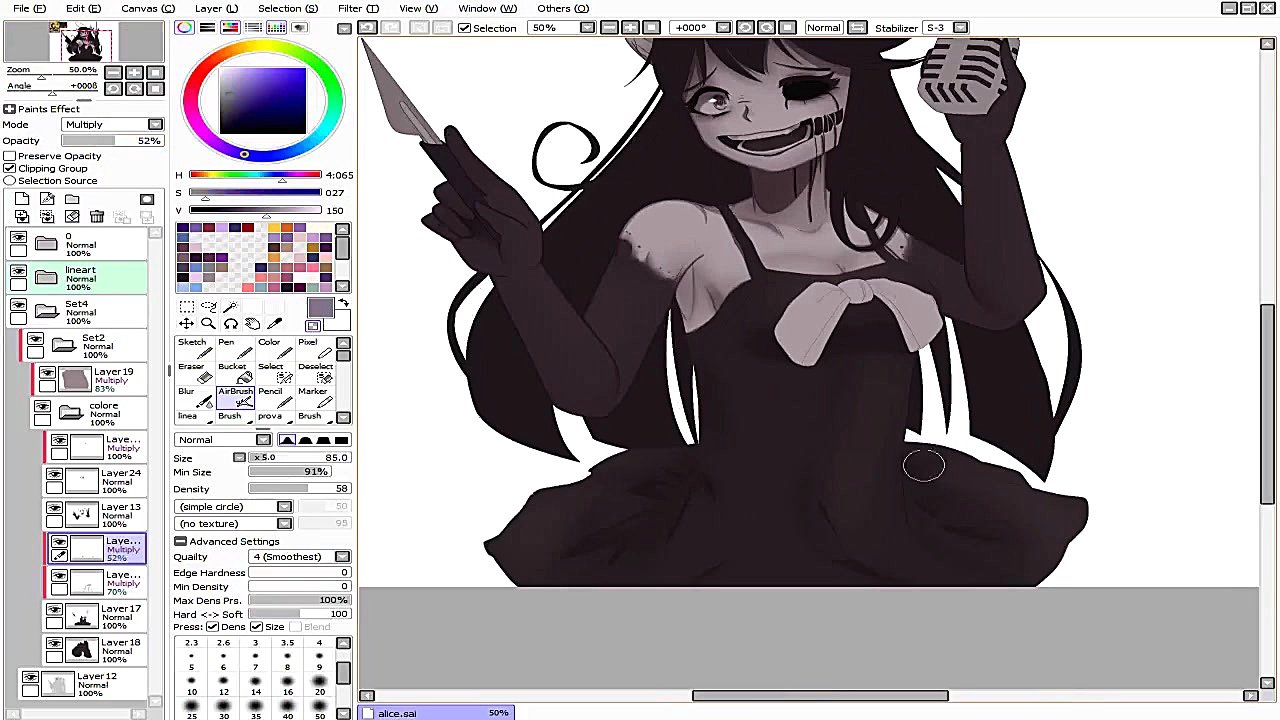
Task: Select the Blur brush tool
Action: point(193,396)
